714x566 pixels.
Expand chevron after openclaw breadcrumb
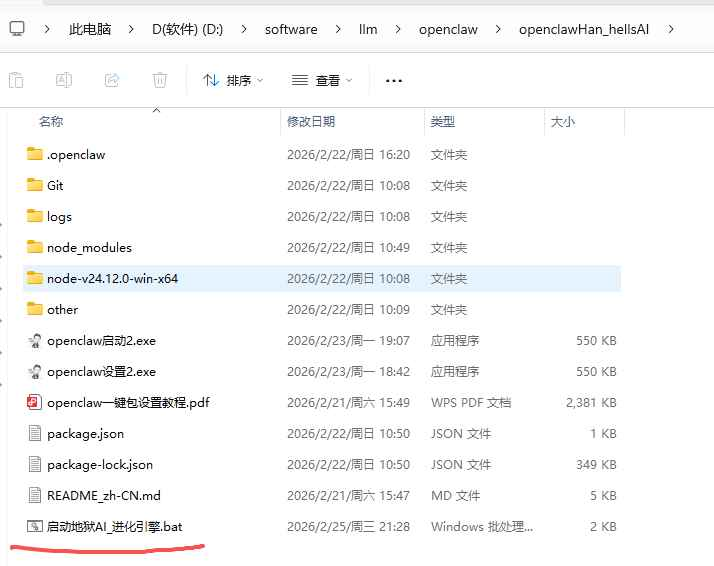(498, 29)
